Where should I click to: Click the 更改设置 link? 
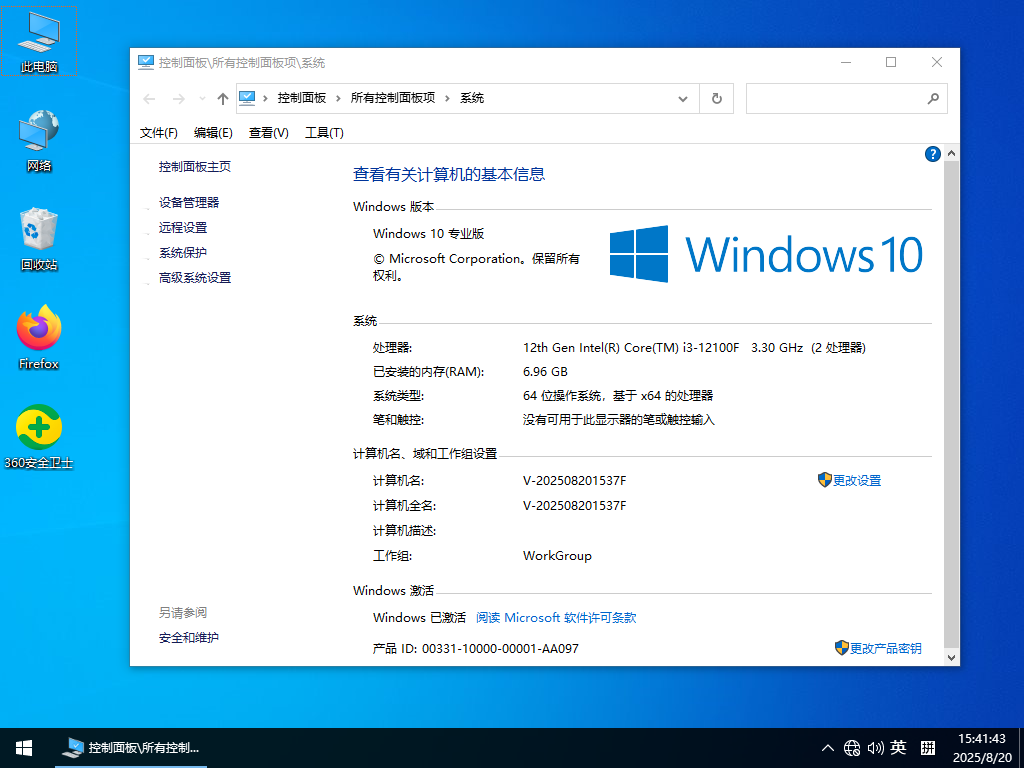[x=858, y=480]
